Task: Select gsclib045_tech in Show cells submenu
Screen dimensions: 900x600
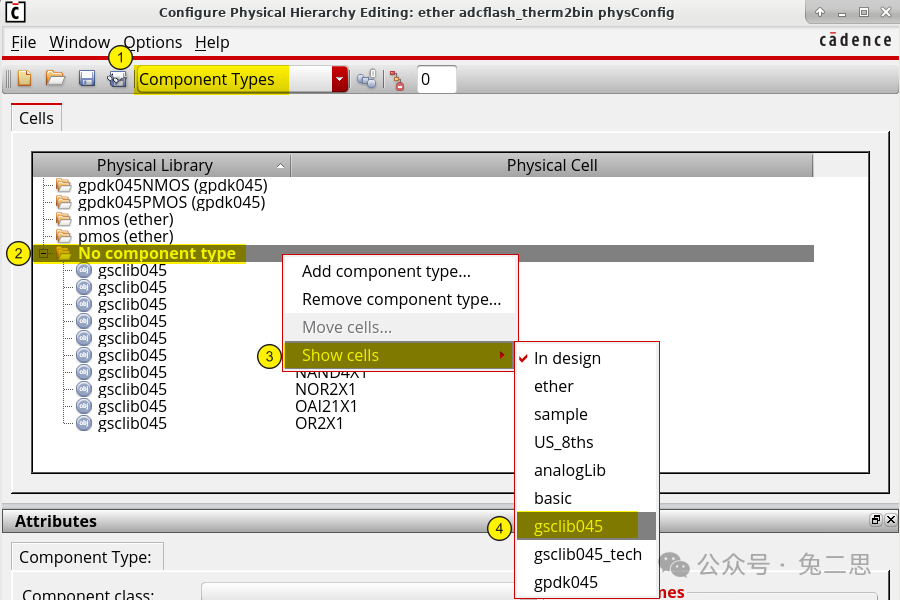Action: (586, 555)
